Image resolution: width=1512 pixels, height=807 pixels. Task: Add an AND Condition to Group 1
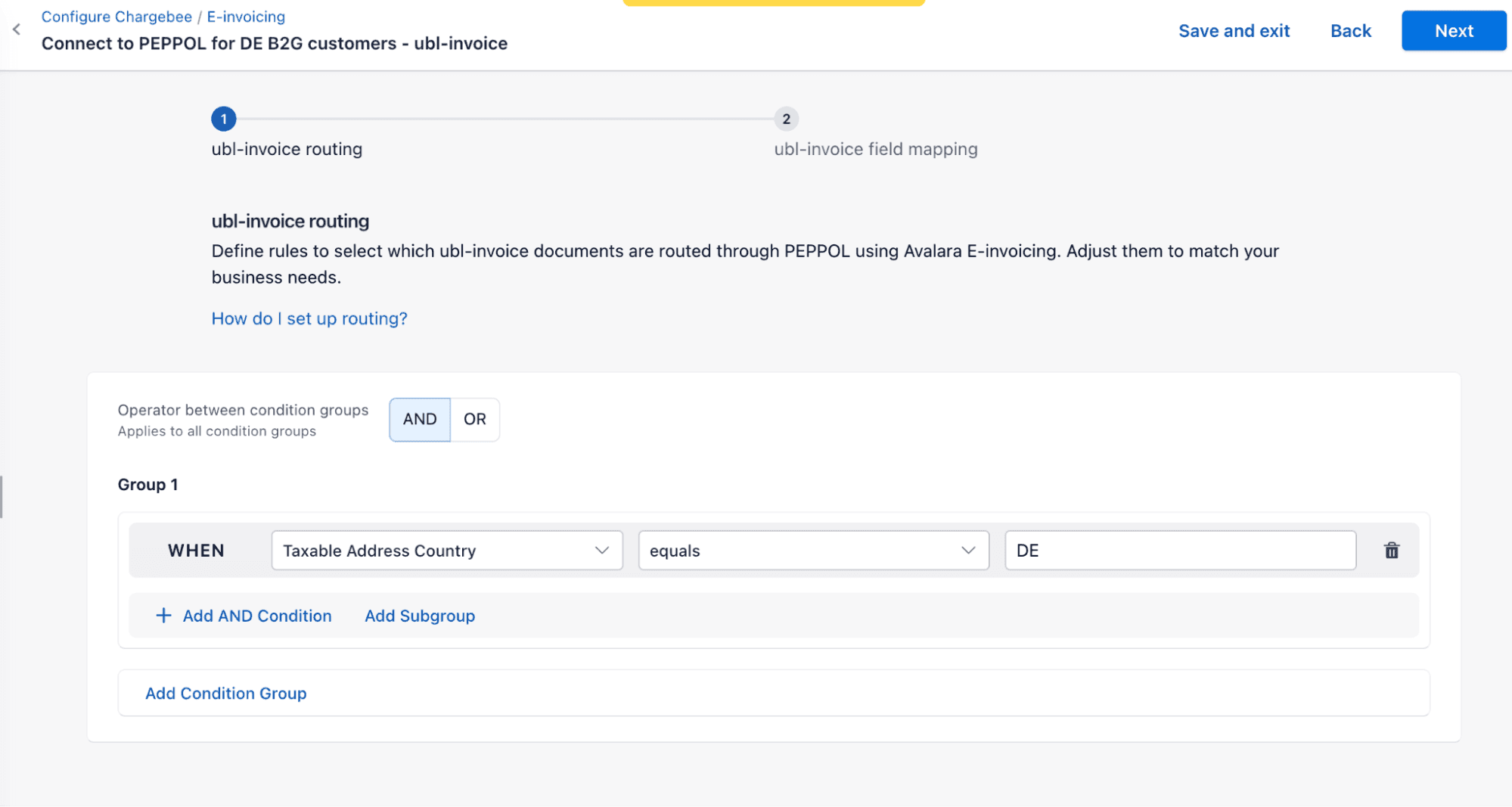click(x=257, y=616)
